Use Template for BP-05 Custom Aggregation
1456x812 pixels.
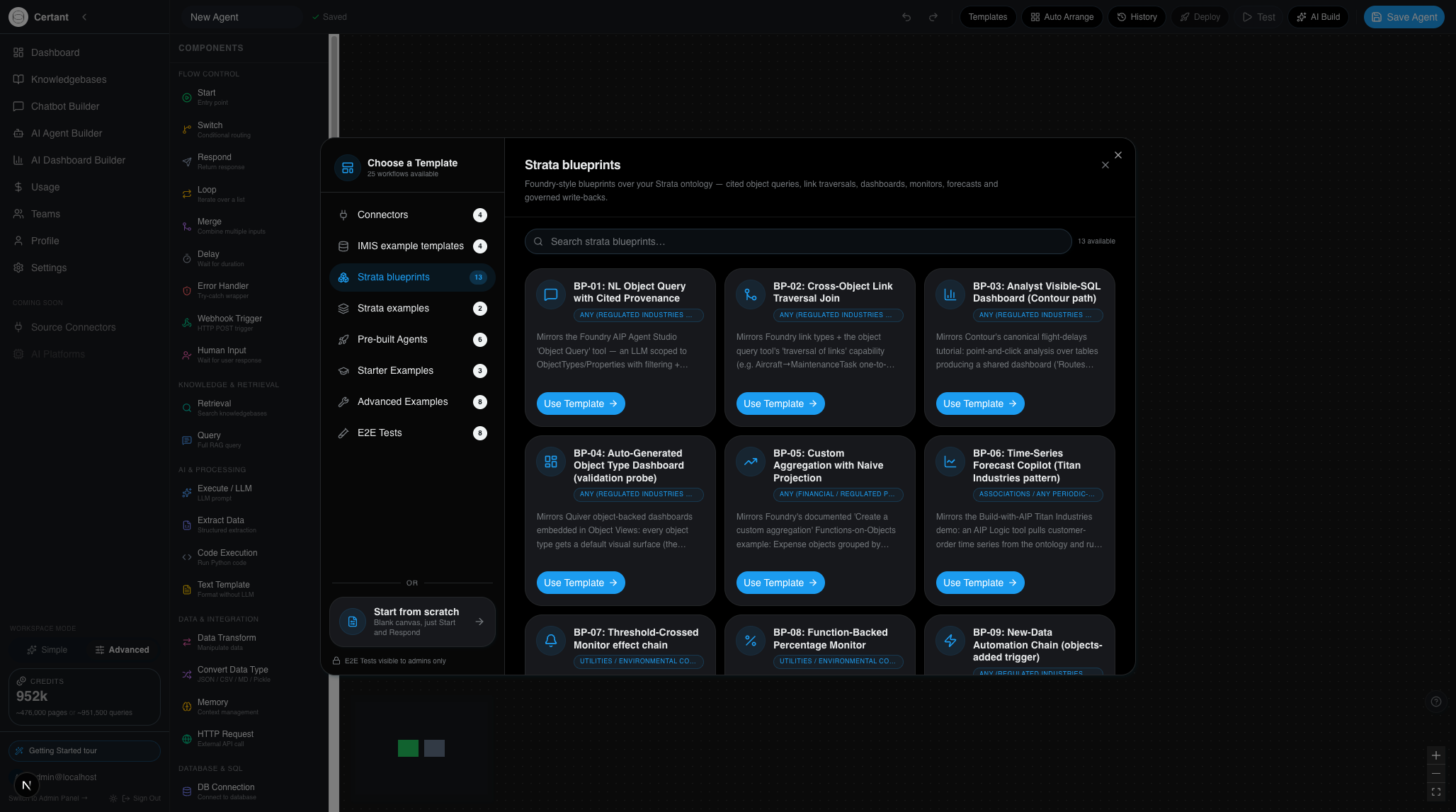[x=780, y=583]
